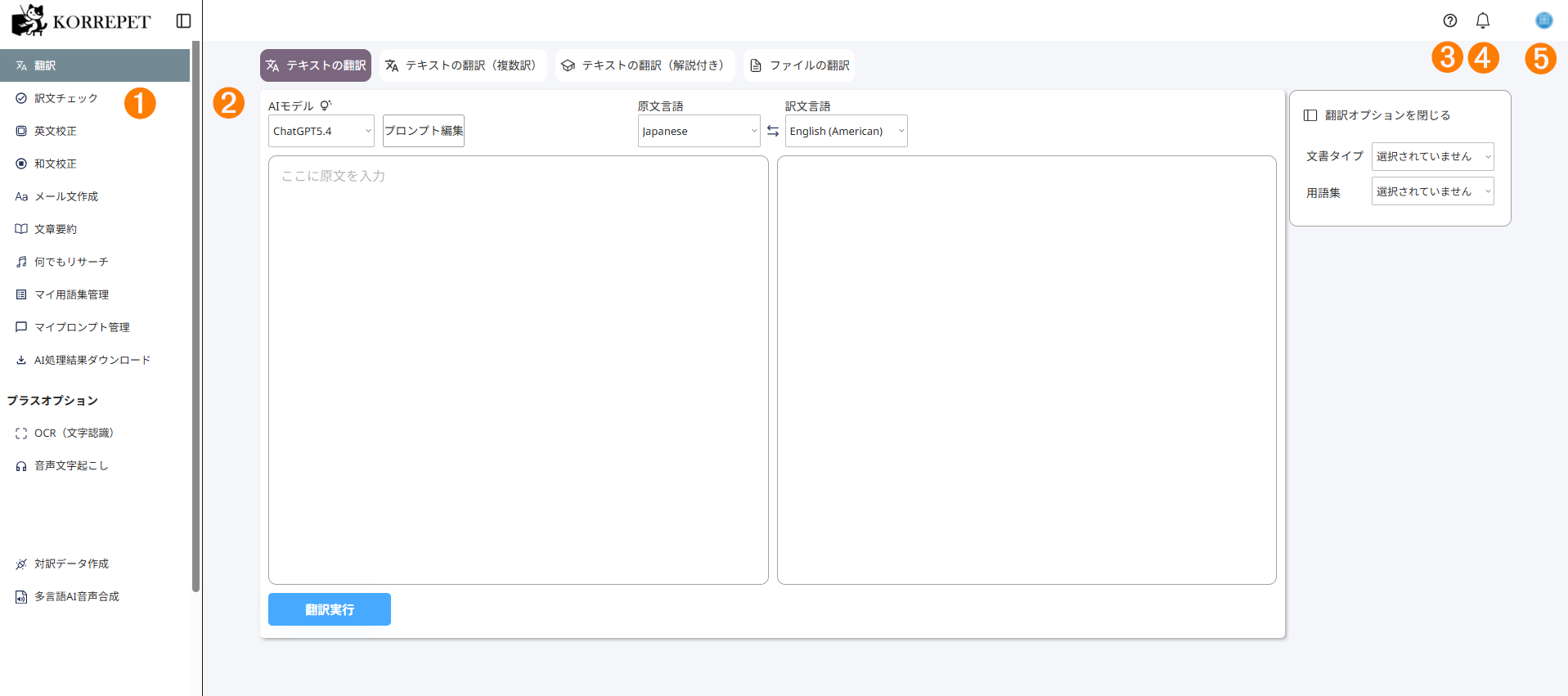Image resolution: width=1568 pixels, height=696 pixels.
Task: Open OCR（文字認識） in the sidebar
Action: (95, 433)
